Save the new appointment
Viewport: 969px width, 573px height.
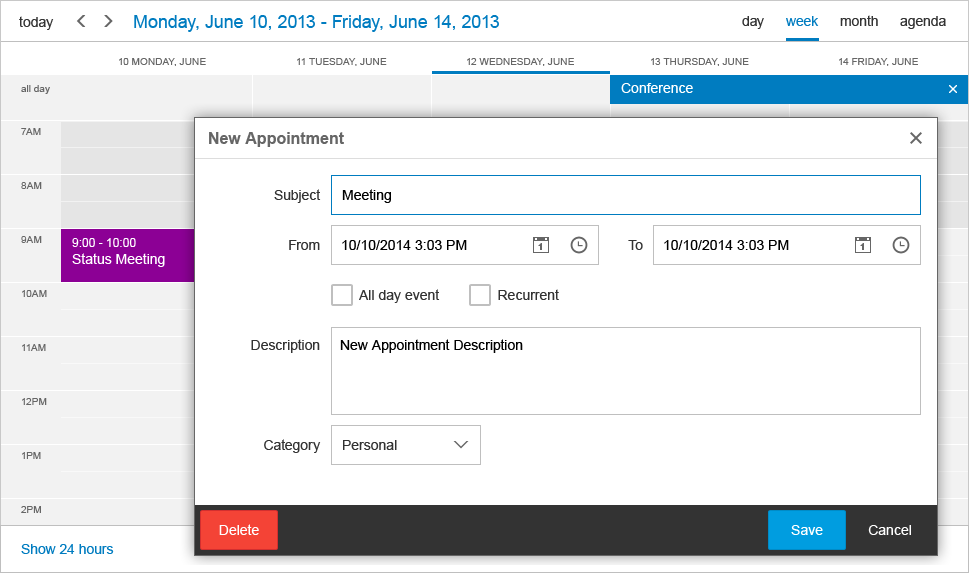point(806,530)
